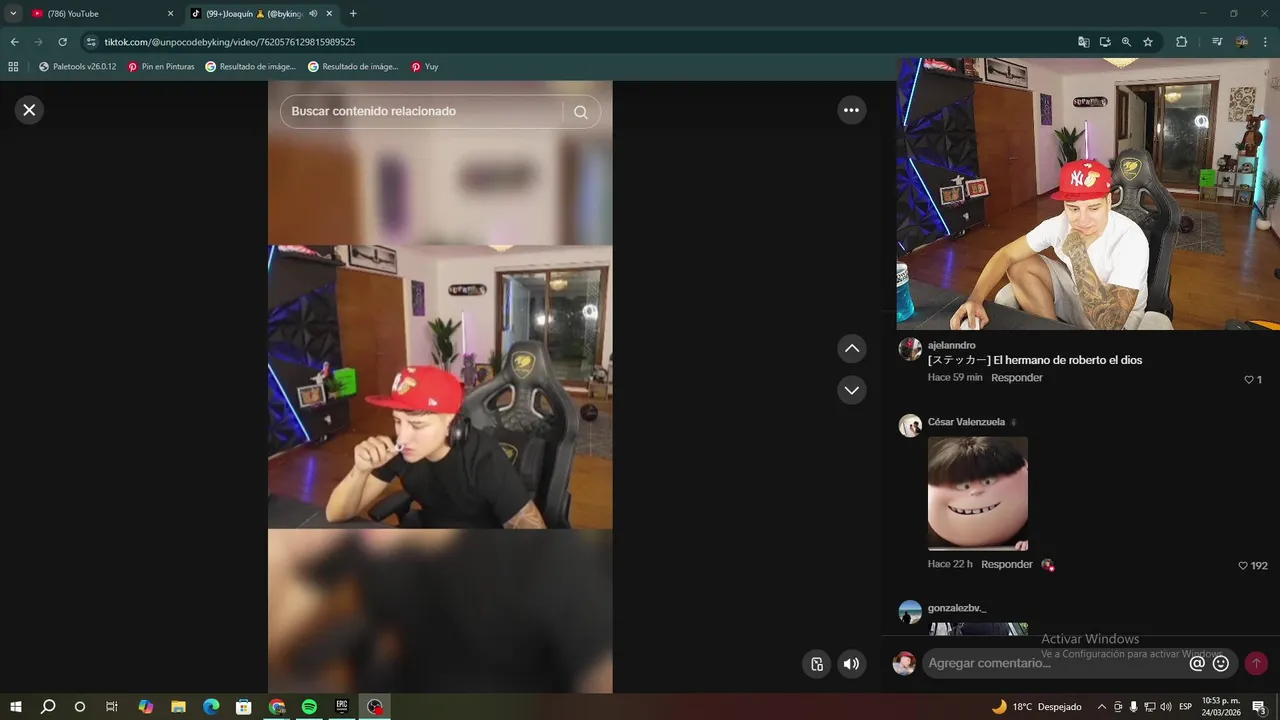This screenshot has height=720, width=1280.
Task: Open the three-dot more options menu on video
Action: point(851,110)
